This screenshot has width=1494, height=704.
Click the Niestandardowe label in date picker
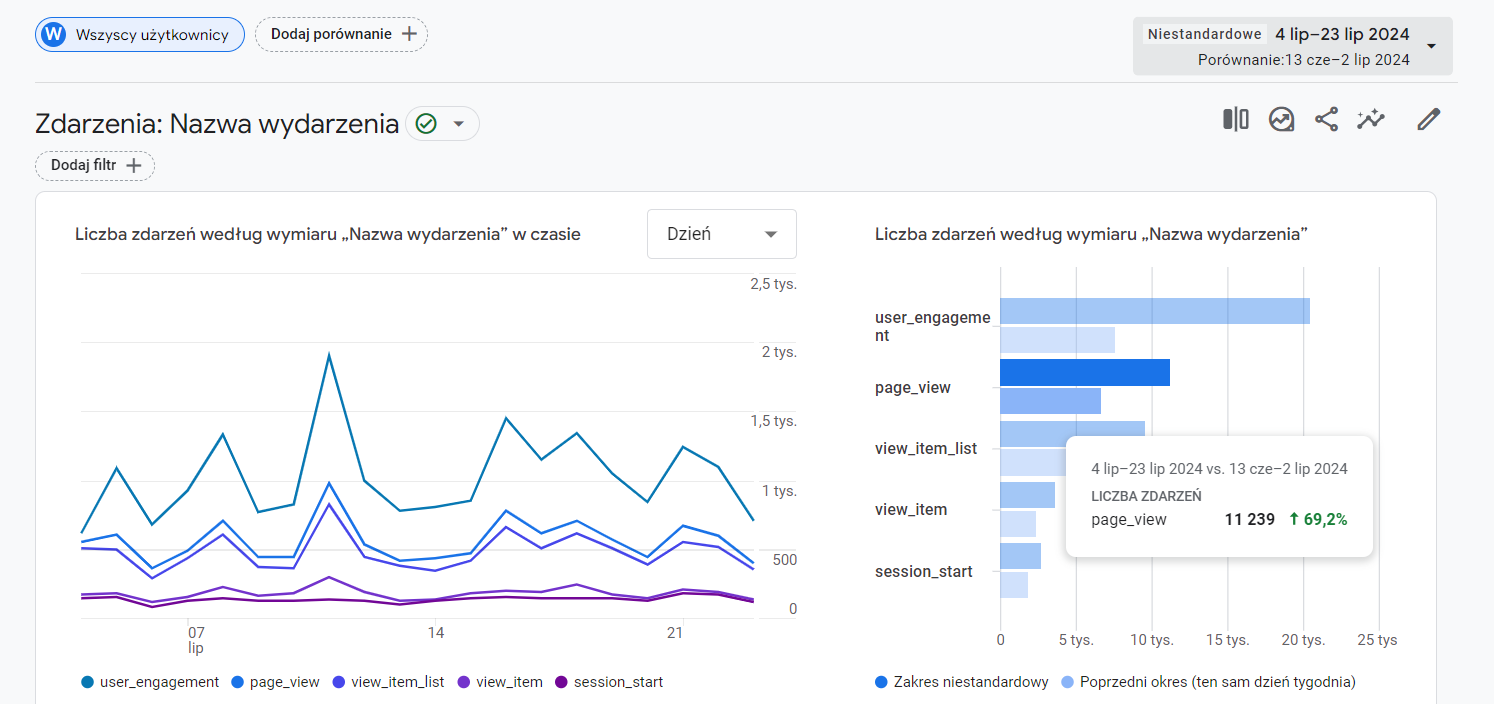tap(1205, 34)
